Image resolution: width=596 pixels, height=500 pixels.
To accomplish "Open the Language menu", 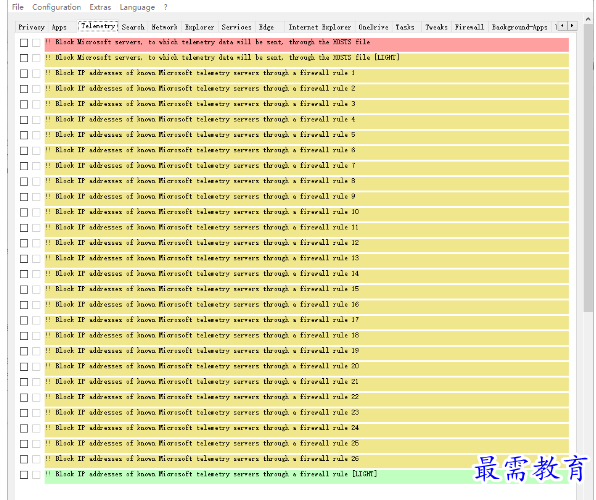I will coord(137,7).
